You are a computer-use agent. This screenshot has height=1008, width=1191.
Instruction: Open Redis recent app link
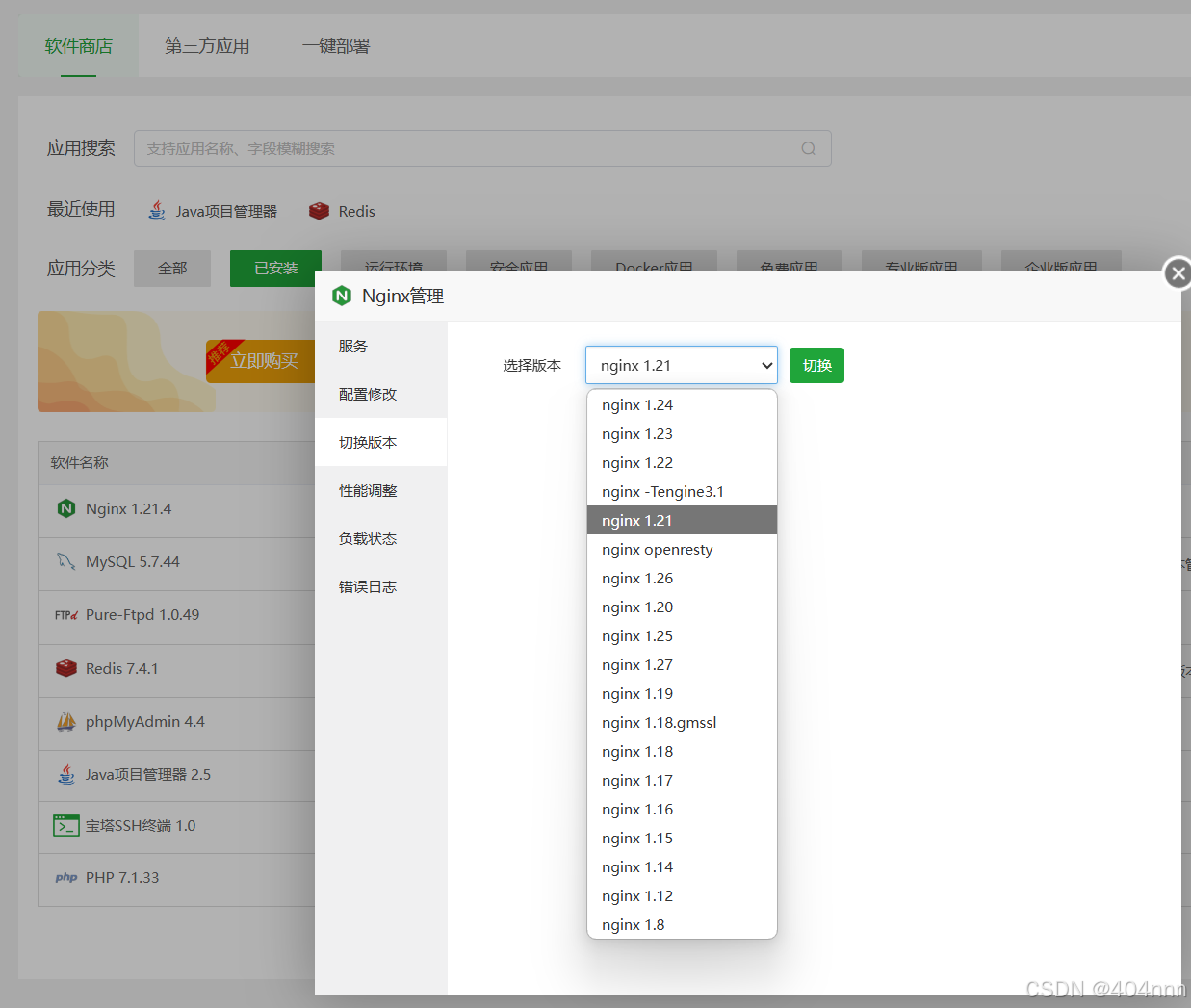[x=356, y=211]
